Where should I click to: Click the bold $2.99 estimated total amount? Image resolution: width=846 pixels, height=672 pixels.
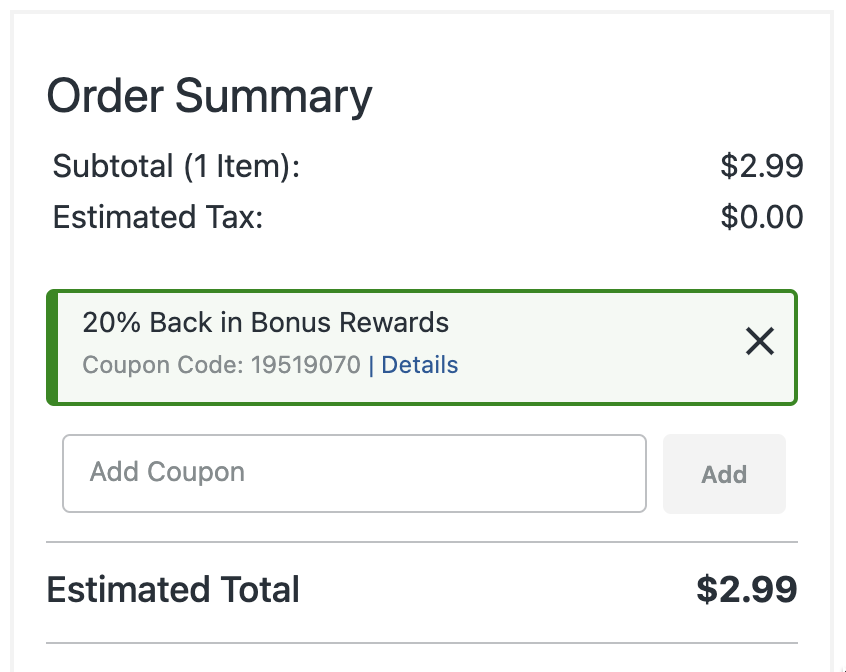pos(746,590)
